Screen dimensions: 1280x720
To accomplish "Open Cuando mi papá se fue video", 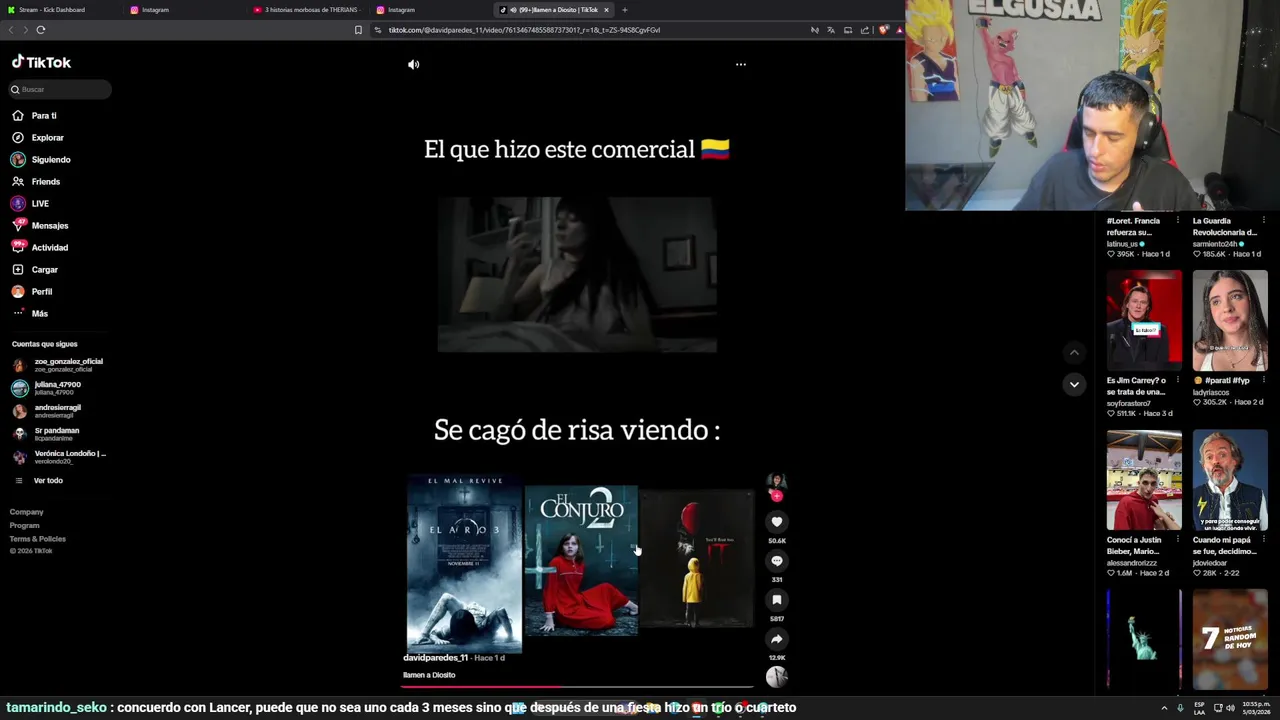I will point(1230,480).
